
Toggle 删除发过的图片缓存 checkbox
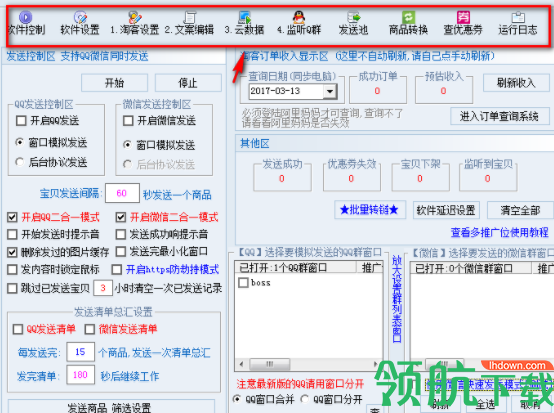click(12, 252)
